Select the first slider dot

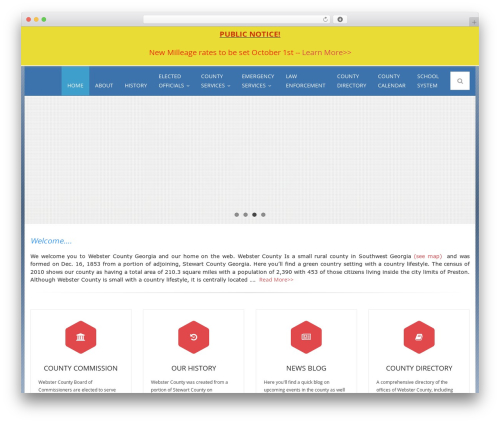[x=237, y=215]
